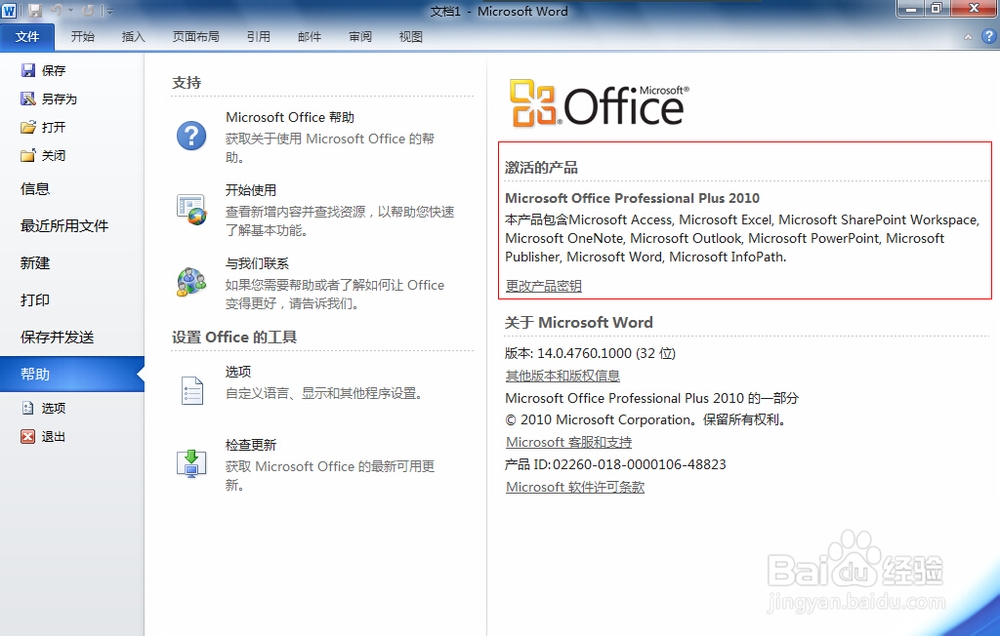
Task: Click the blue help icon at ribbon right
Action: point(988,36)
